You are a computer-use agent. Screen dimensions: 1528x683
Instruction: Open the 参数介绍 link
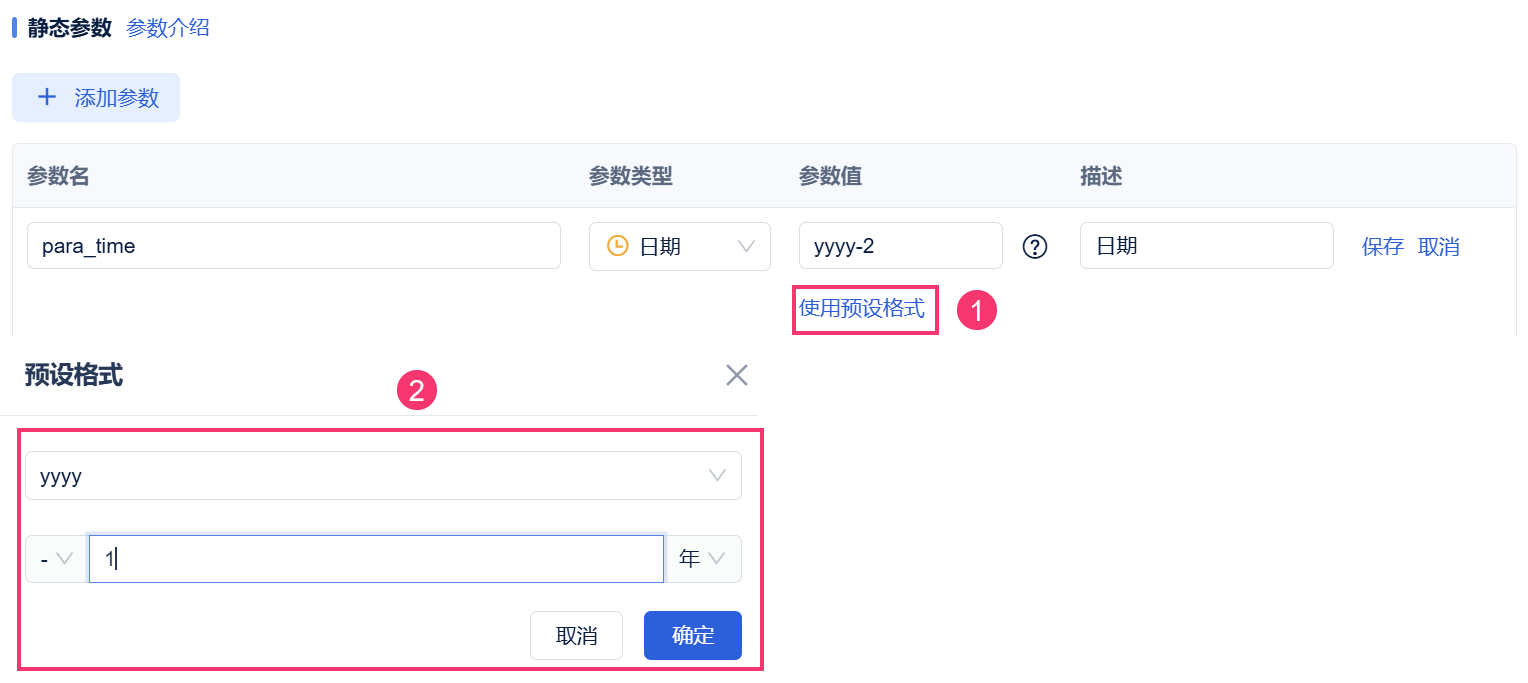168,28
